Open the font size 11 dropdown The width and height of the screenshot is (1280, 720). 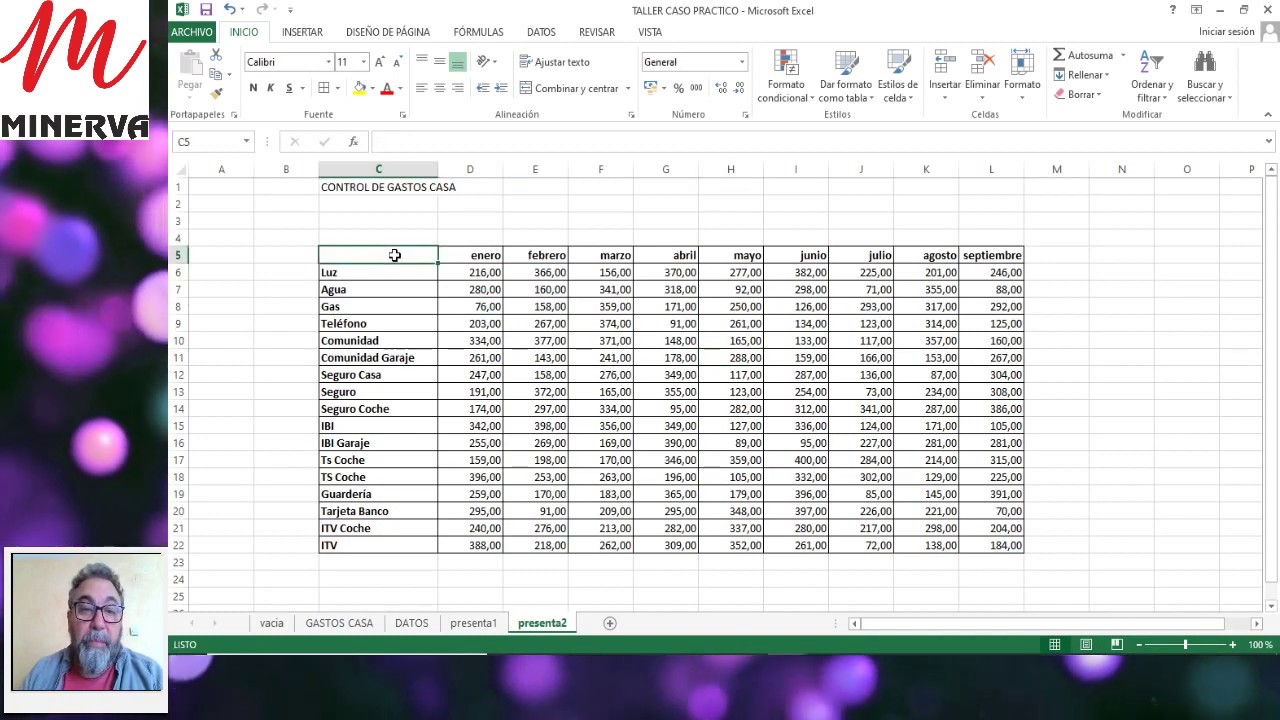(363, 62)
